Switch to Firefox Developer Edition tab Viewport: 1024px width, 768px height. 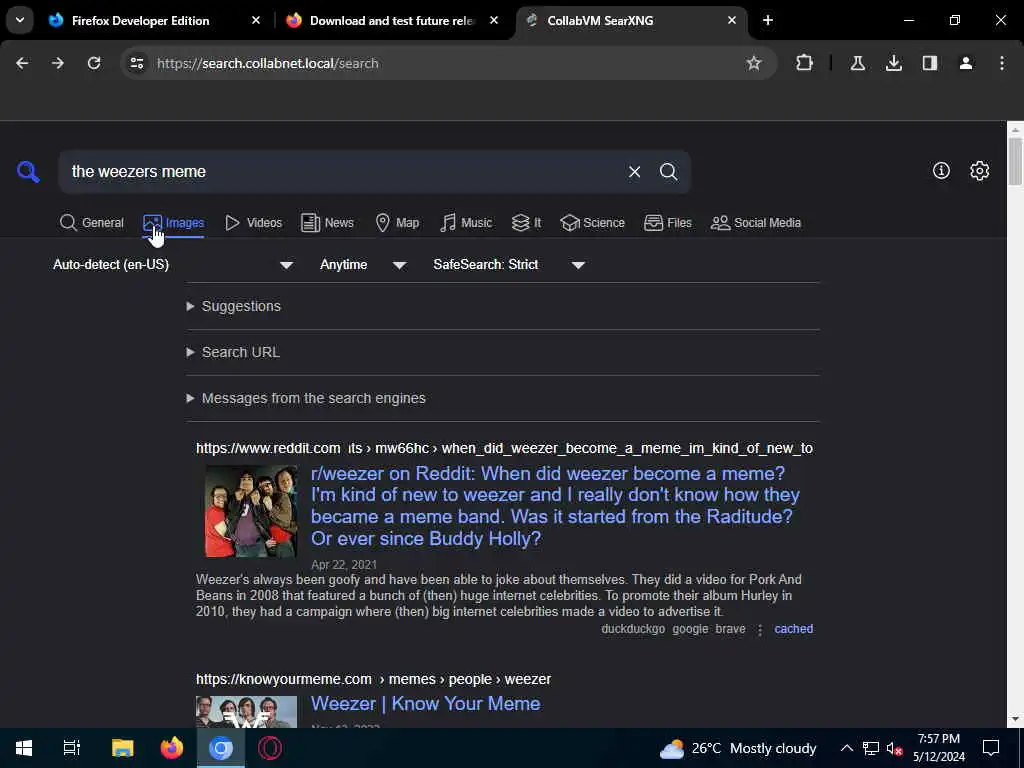(140, 21)
